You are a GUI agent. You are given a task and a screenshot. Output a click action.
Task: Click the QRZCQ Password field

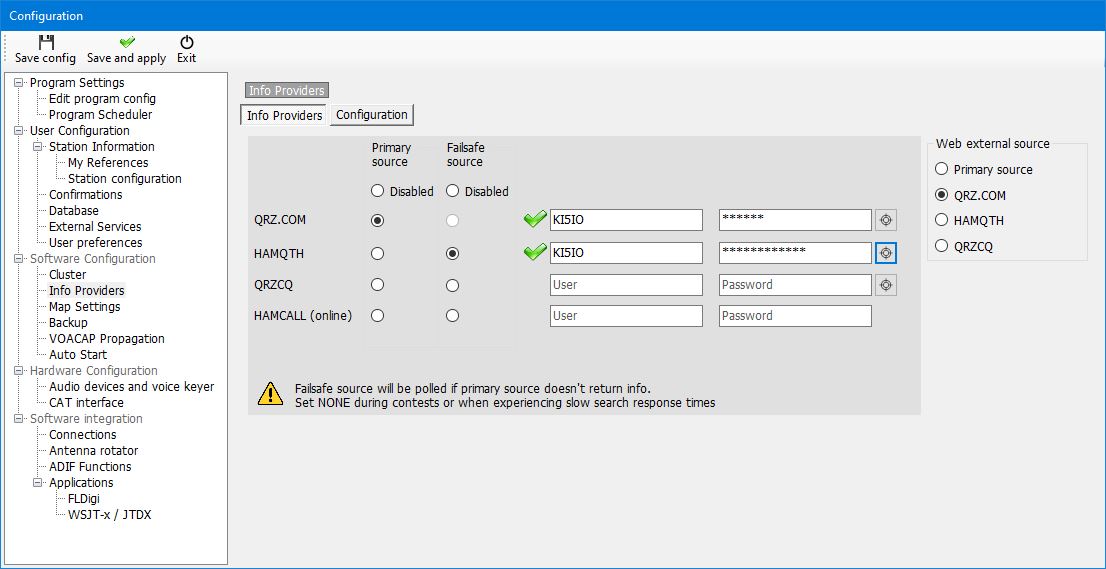tap(796, 285)
